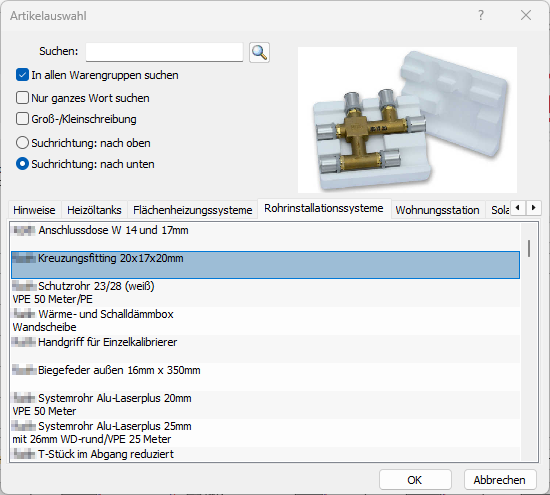Click the Kreuzungsfitting product preview image
Image resolution: width=550 pixels, height=495 pixels.
(x=407, y=120)
